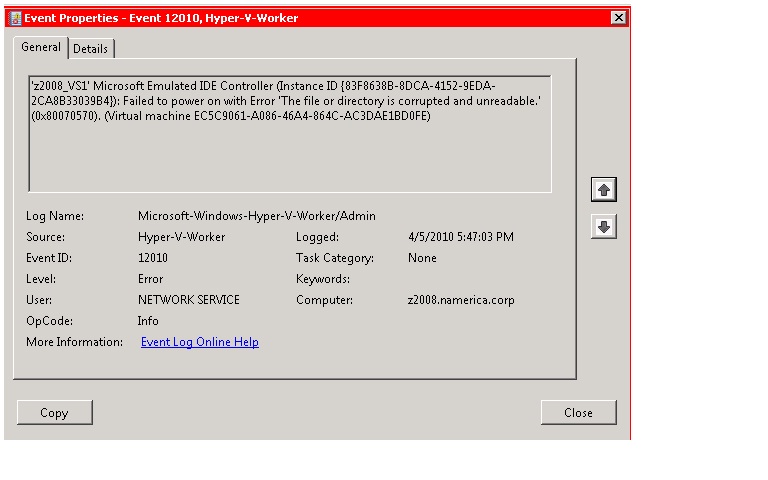The image size is (768, 480).
Task: Click the Task Category: label
Action: click(x=335, y=258)
